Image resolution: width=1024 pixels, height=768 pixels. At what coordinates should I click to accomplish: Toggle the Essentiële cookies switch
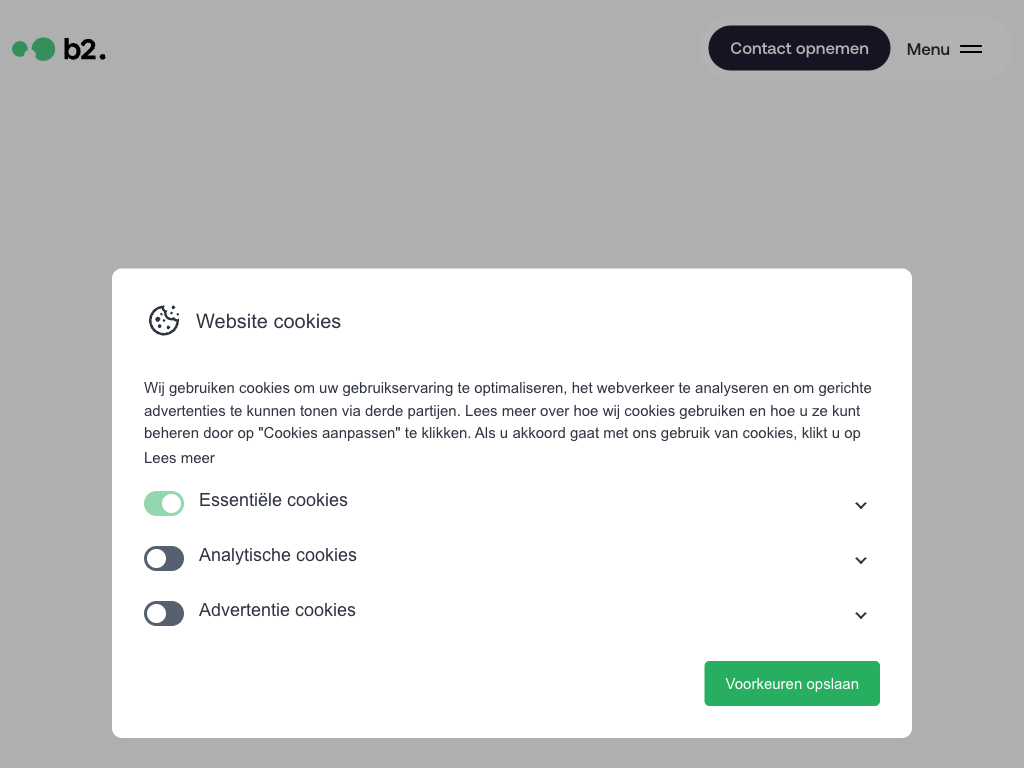[x=164, y=503]
